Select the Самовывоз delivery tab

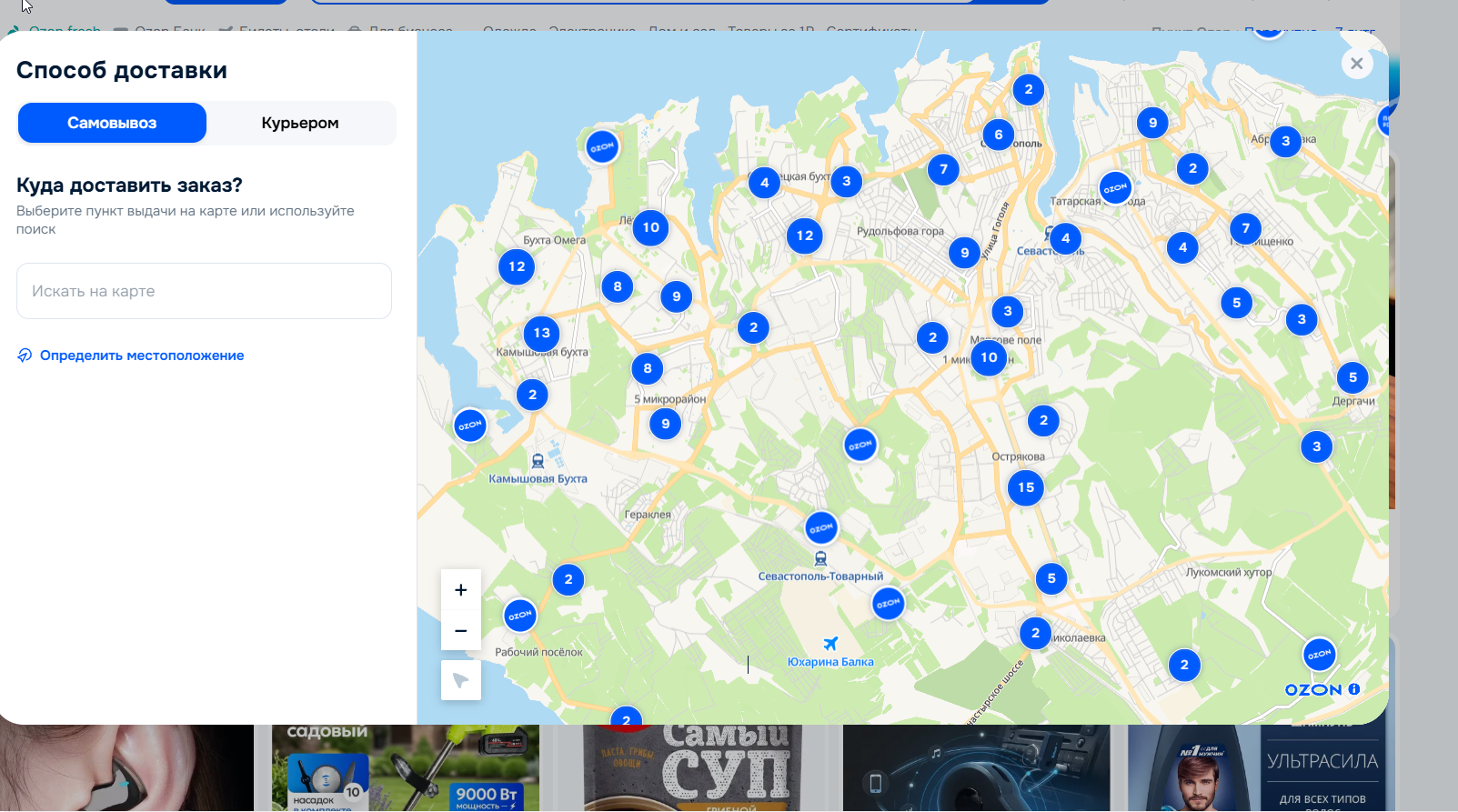[x=112, y=123]
